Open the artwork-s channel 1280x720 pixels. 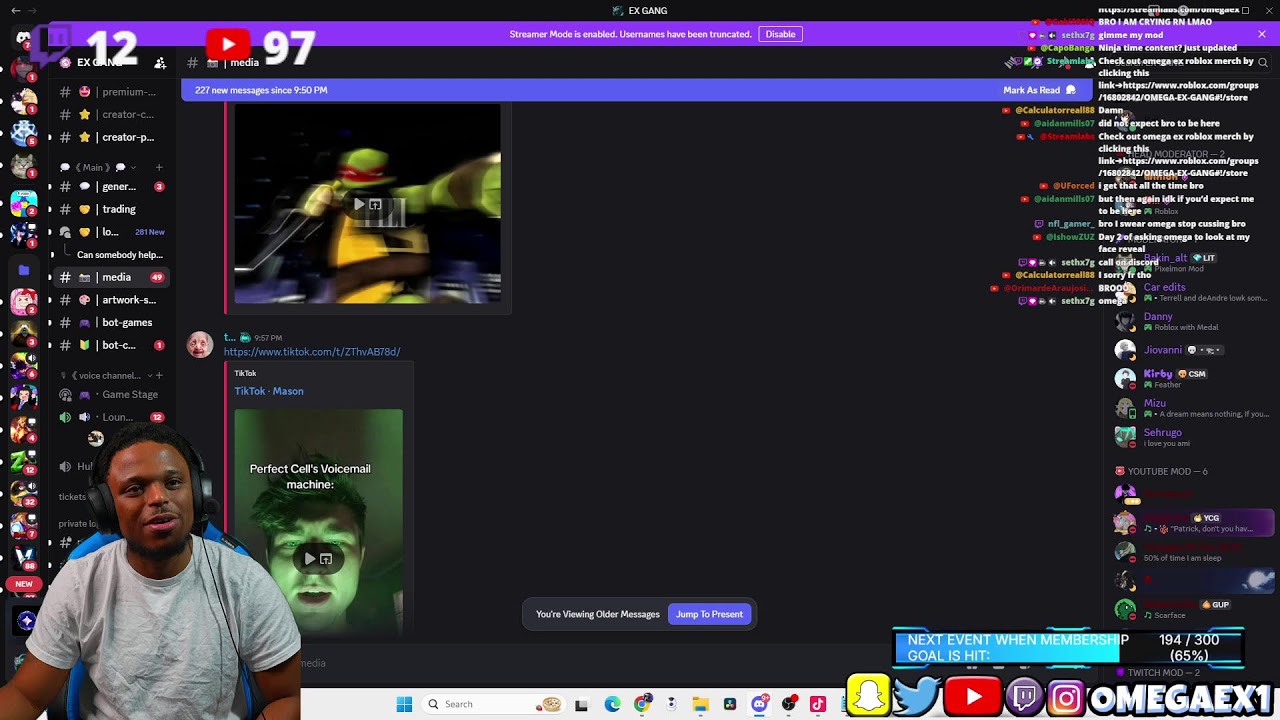pyautogui.click(x=112, y=300)
